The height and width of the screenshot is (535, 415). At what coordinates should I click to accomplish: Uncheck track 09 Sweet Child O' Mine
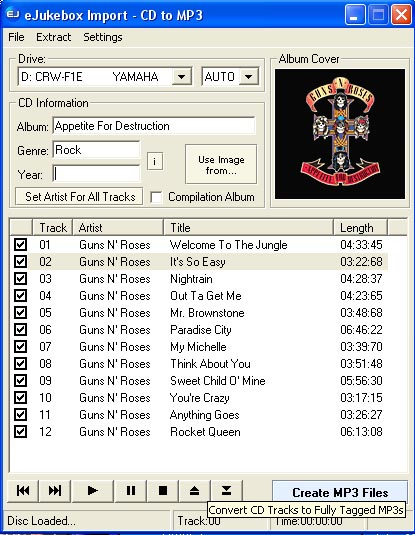point(20,380)
